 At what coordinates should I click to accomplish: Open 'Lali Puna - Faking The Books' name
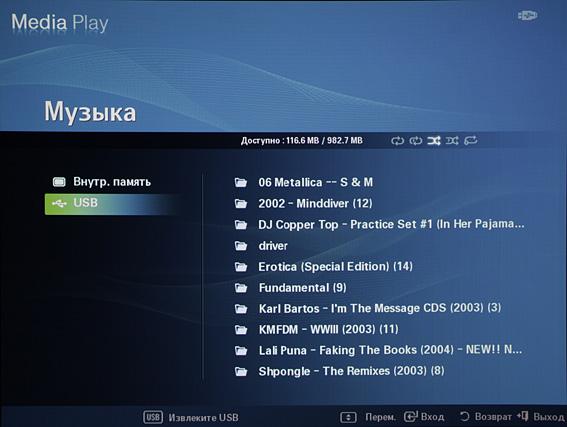click(390, 350)
